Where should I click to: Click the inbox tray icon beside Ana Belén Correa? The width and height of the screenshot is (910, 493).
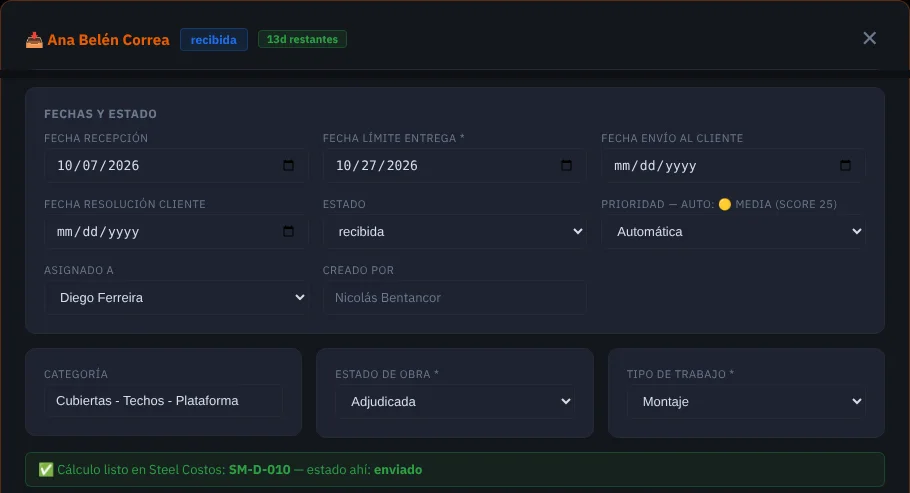[x=34, y=40]
